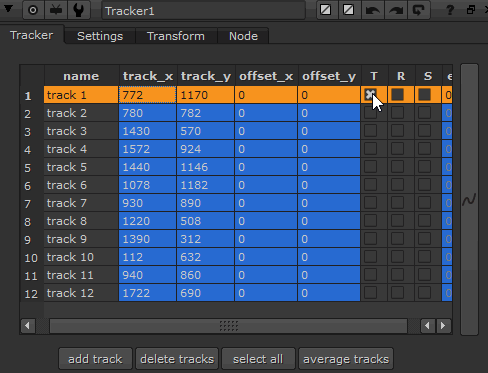Click the revert panel icon

[419, 10]
